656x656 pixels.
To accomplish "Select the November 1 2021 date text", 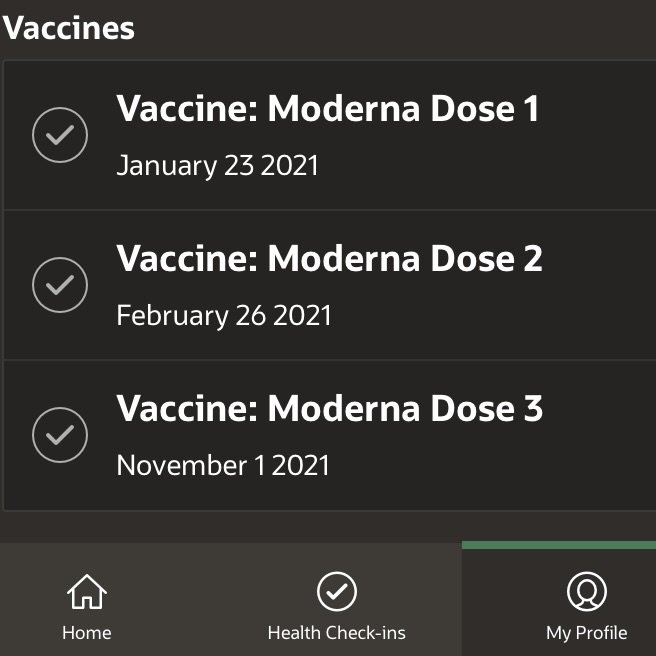I will 223,465.
